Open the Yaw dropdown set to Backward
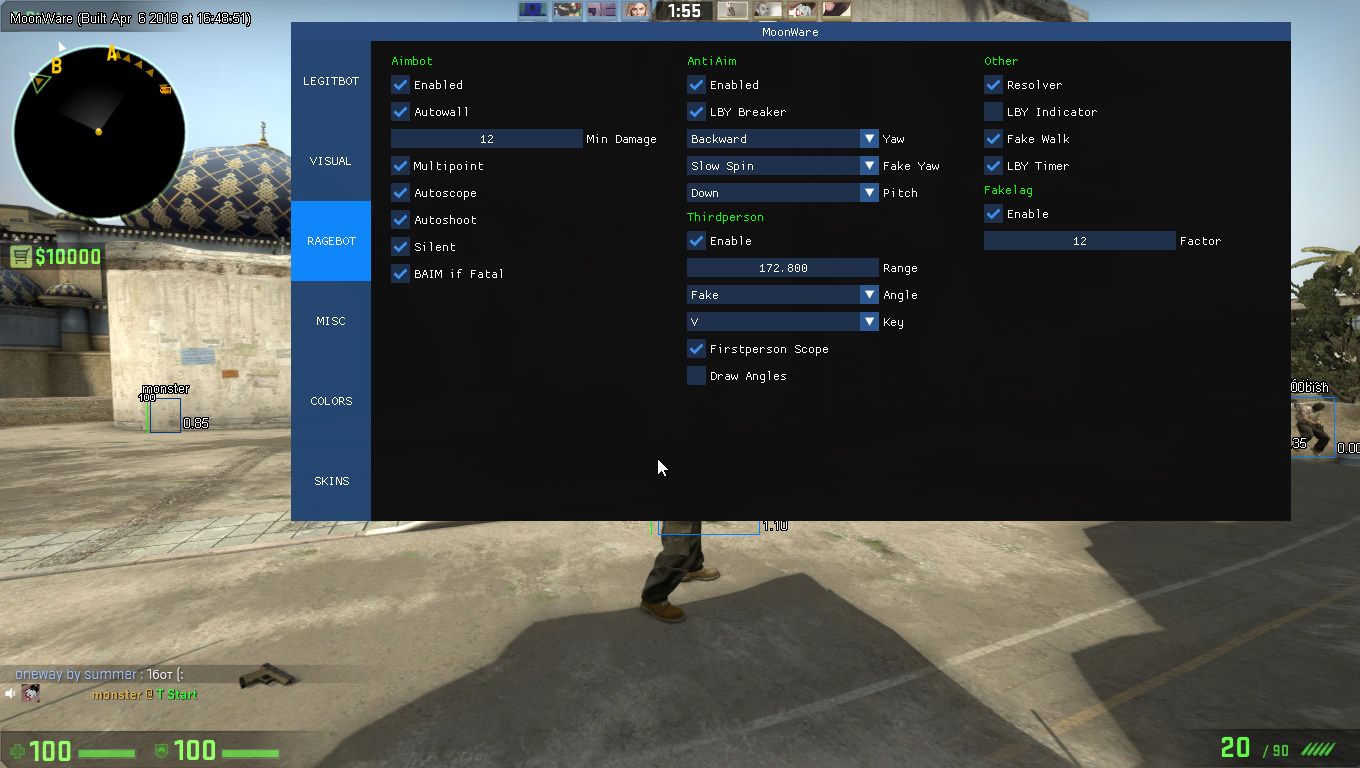 coord(782,139)
